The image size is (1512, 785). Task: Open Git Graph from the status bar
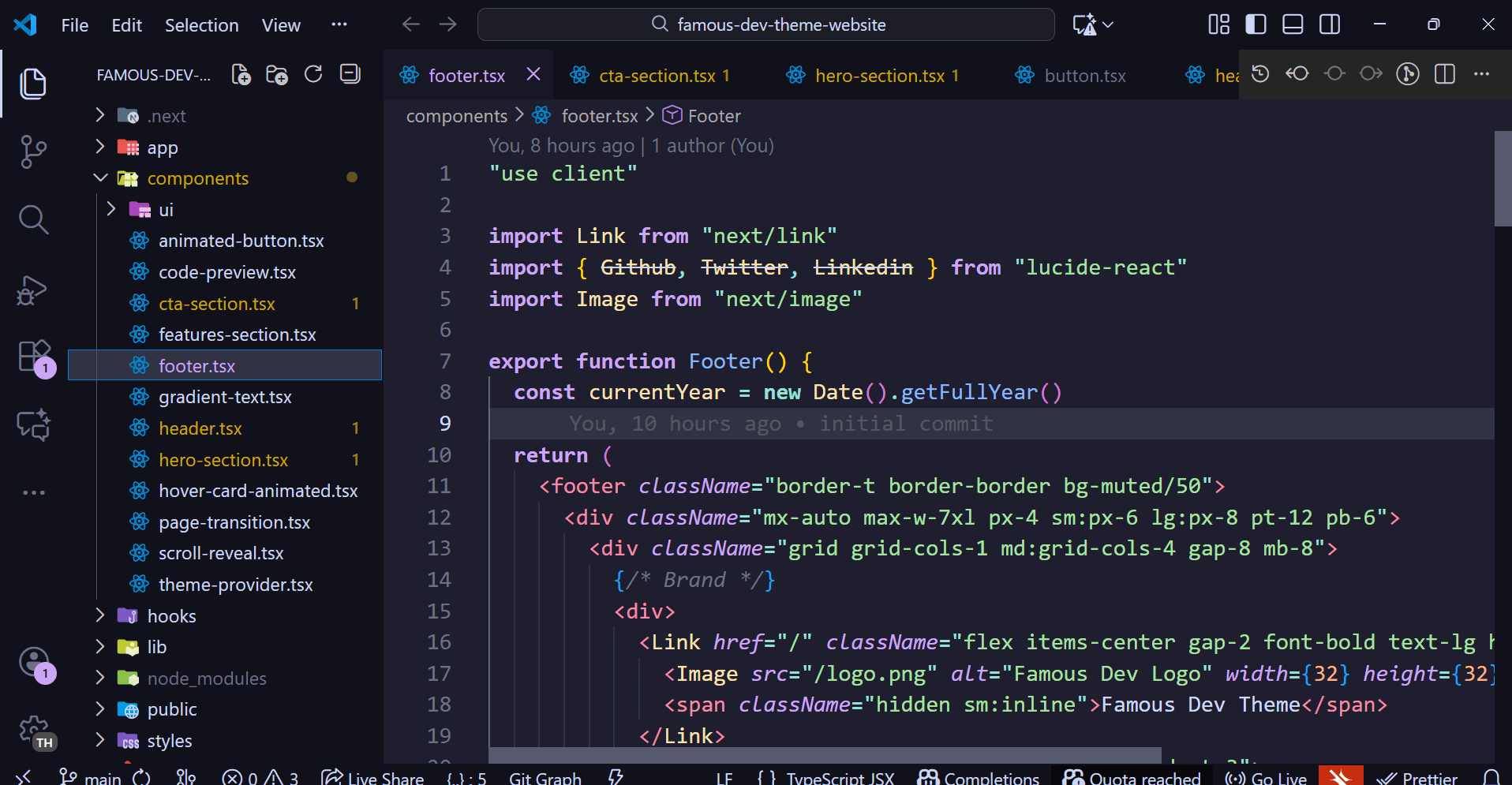(x=545, y=777)
